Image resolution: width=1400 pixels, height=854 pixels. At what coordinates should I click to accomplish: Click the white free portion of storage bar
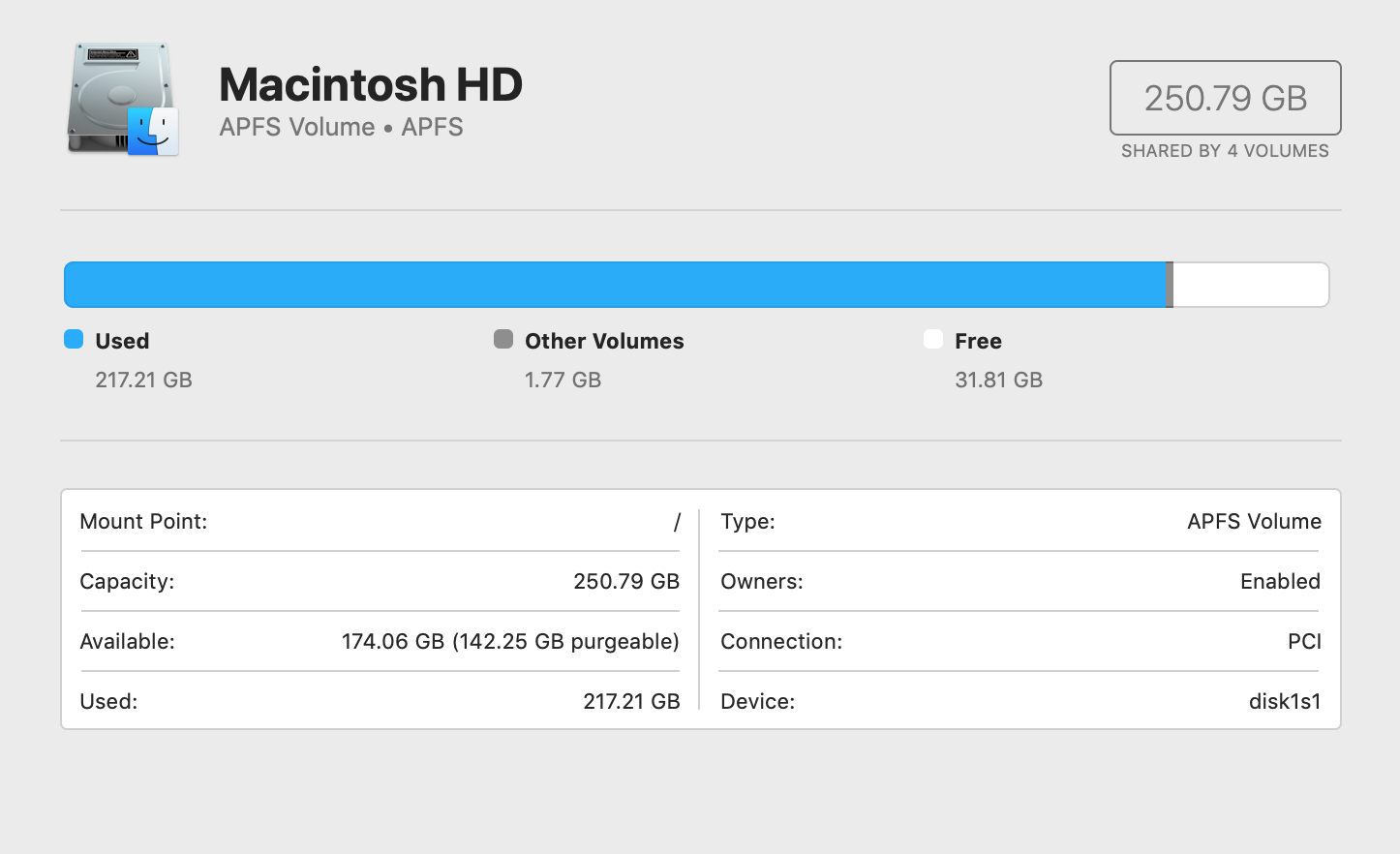tap(1250, 285)
